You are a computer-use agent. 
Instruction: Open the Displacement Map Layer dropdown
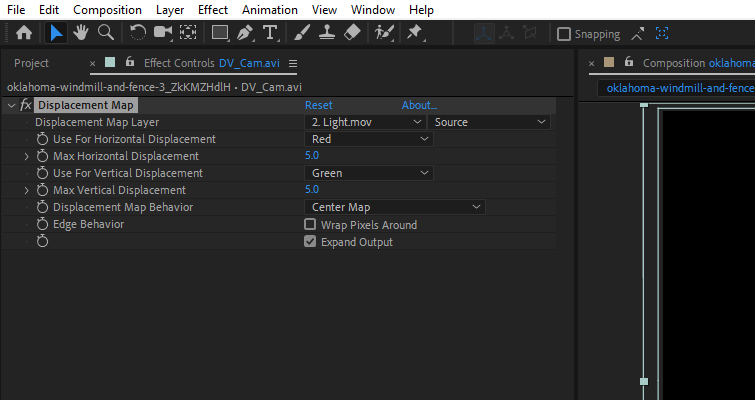364,122
